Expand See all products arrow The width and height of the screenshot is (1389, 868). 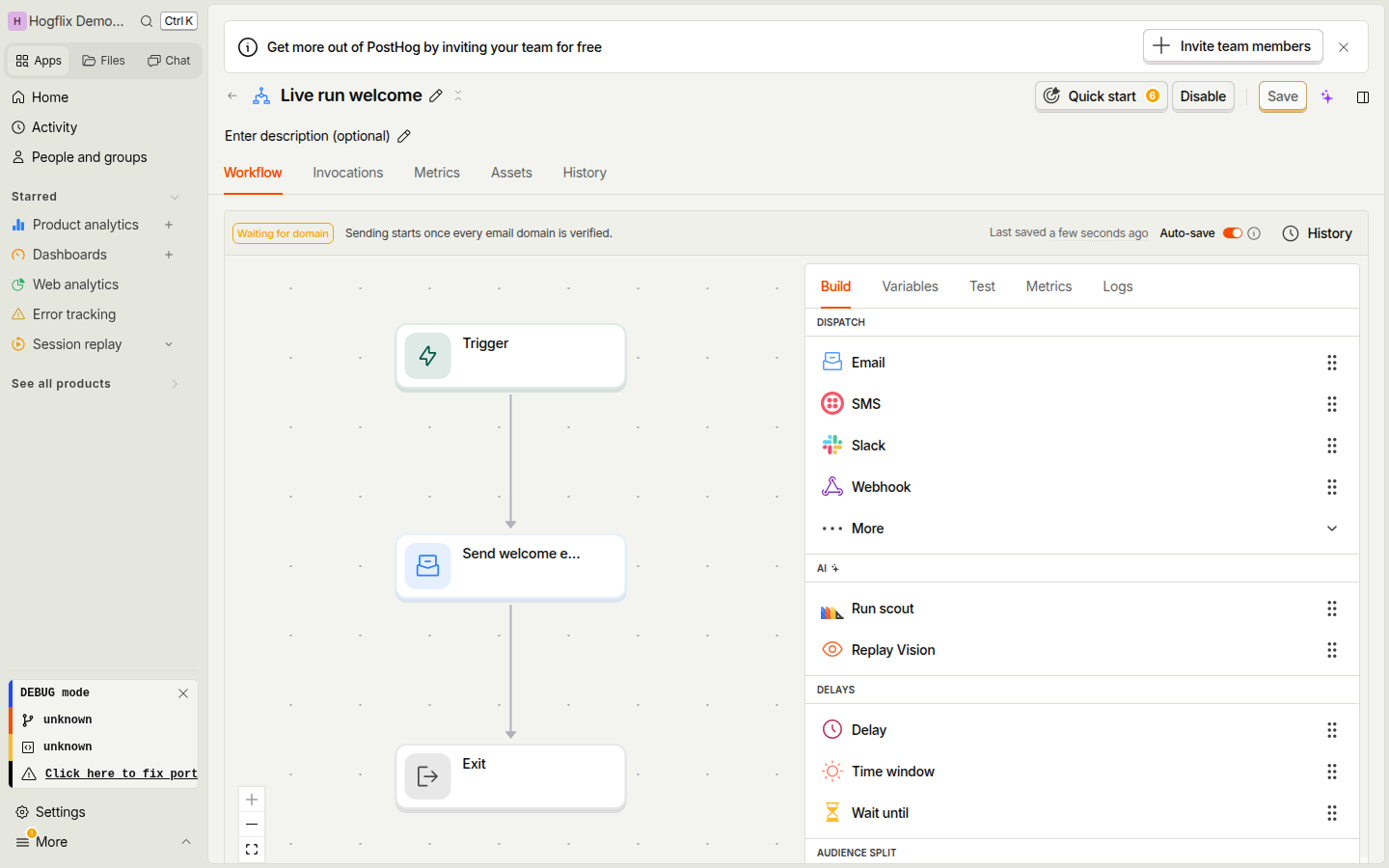[175, 384]
